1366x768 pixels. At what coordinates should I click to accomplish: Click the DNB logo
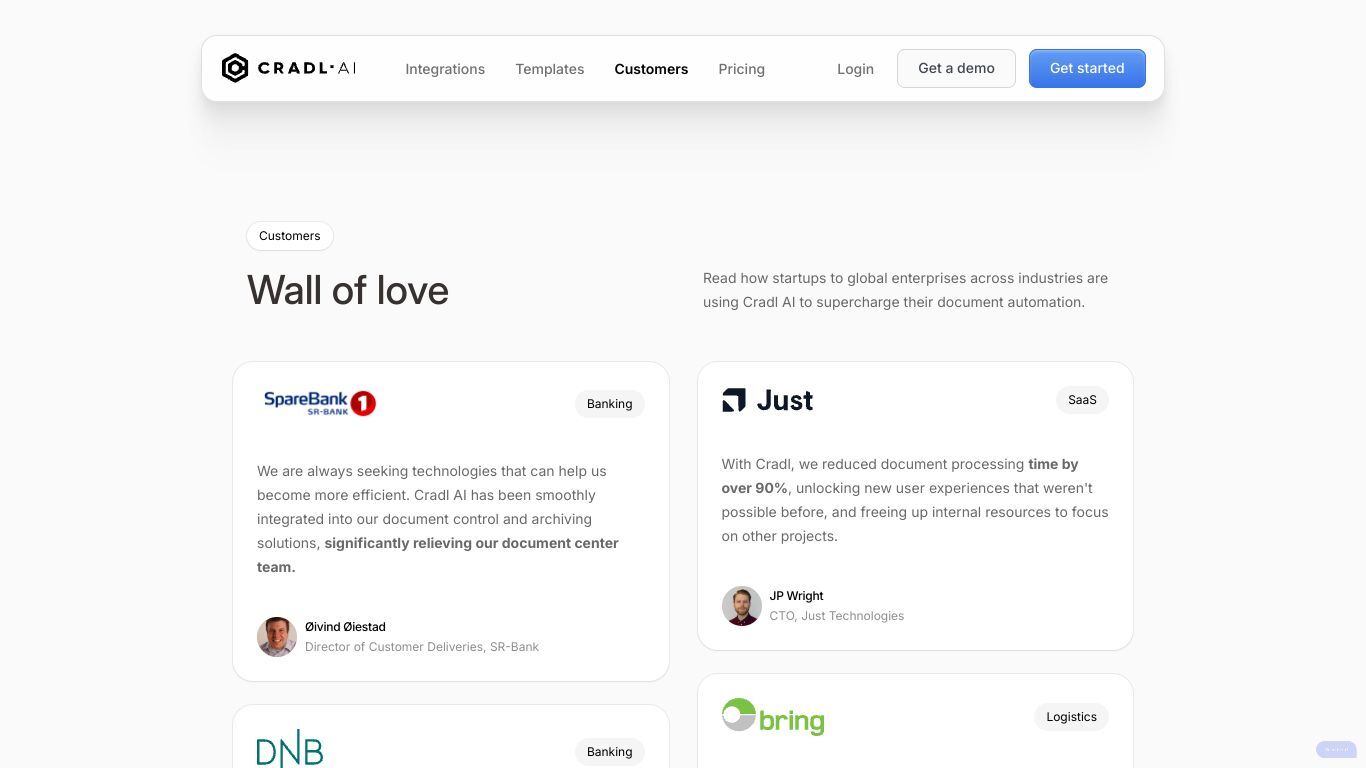(290, 748)
